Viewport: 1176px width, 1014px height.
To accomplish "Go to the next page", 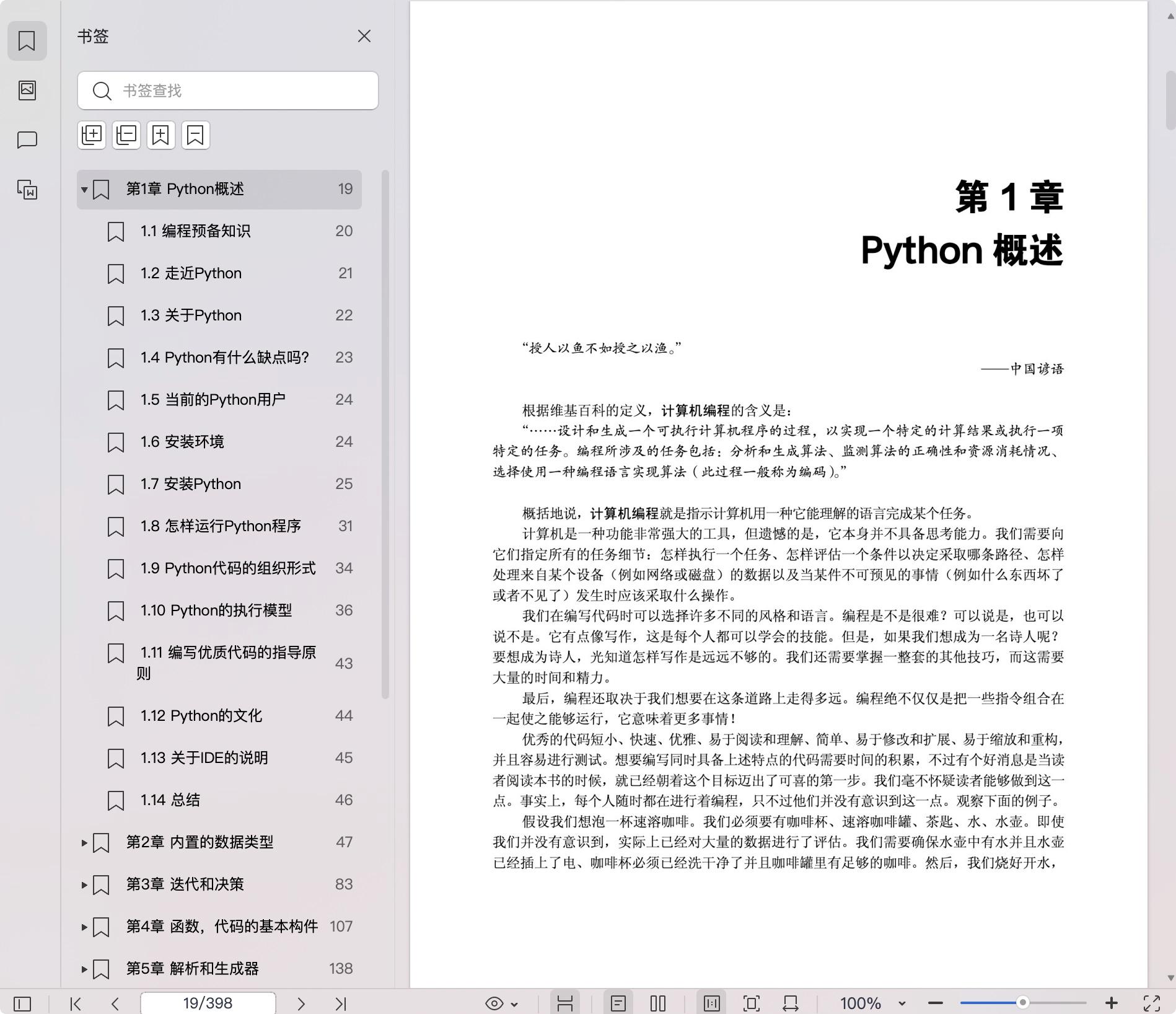I will 301,1003.
